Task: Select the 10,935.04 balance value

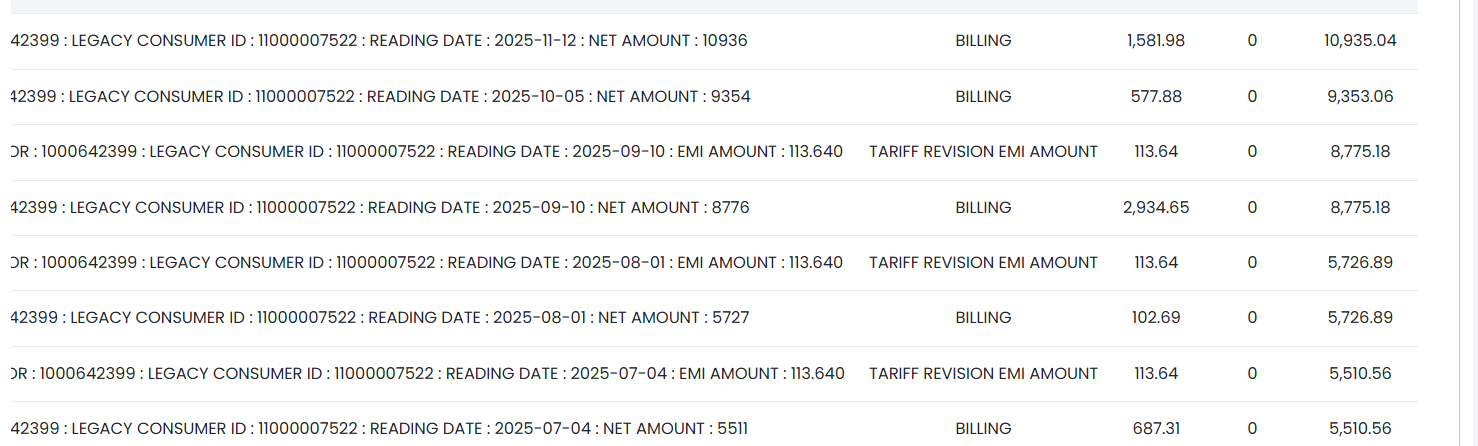Action: point(1360,41)
